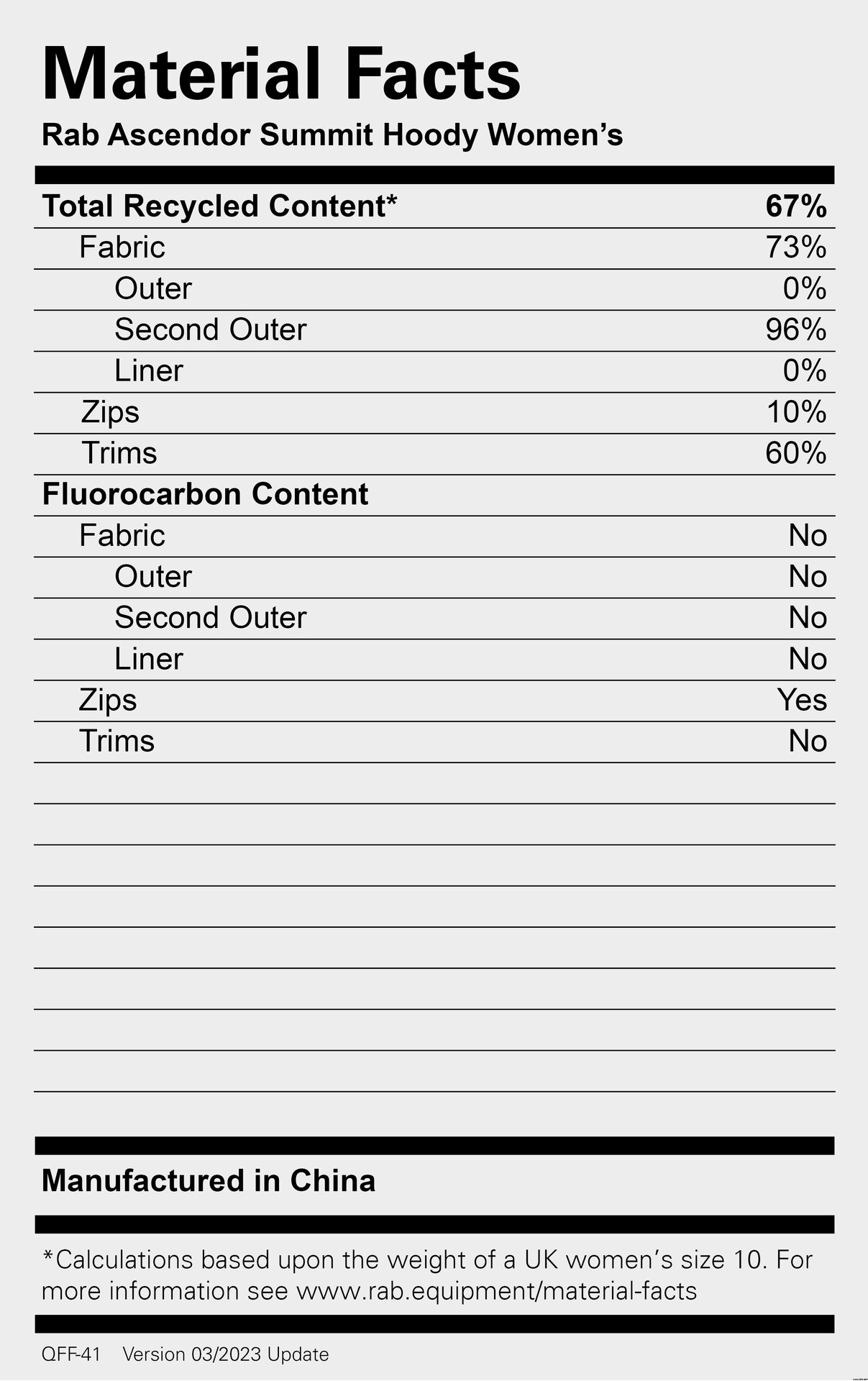Select the recycled Zips 10% value
The height and width of the screenshot is (1381, 868).
point(796,412)
